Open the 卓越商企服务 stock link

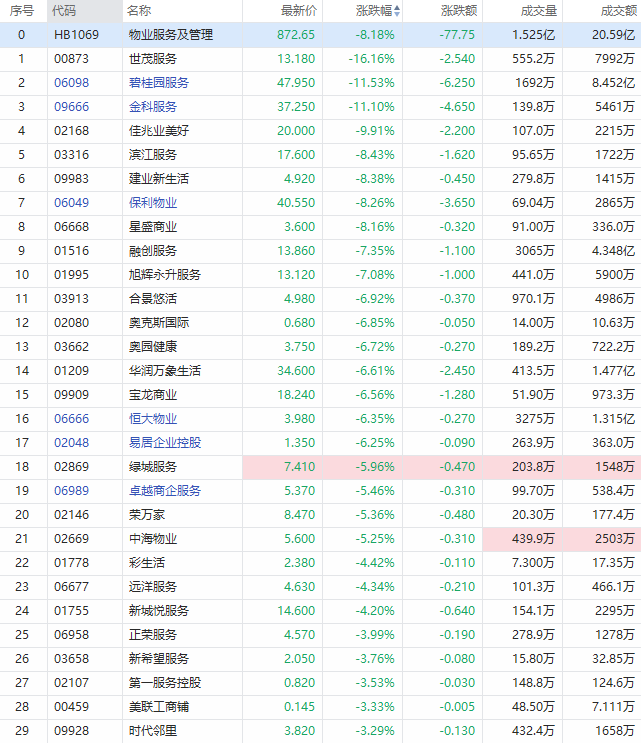(x=165, y=490)
